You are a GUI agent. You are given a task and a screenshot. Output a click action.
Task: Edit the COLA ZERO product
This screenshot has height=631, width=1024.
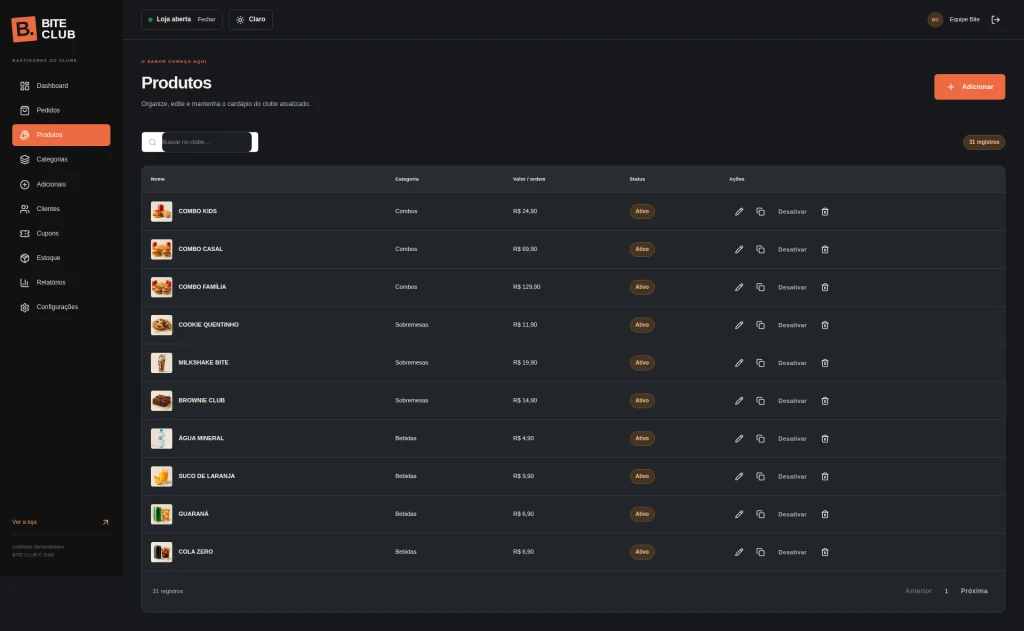click(739, 553)
